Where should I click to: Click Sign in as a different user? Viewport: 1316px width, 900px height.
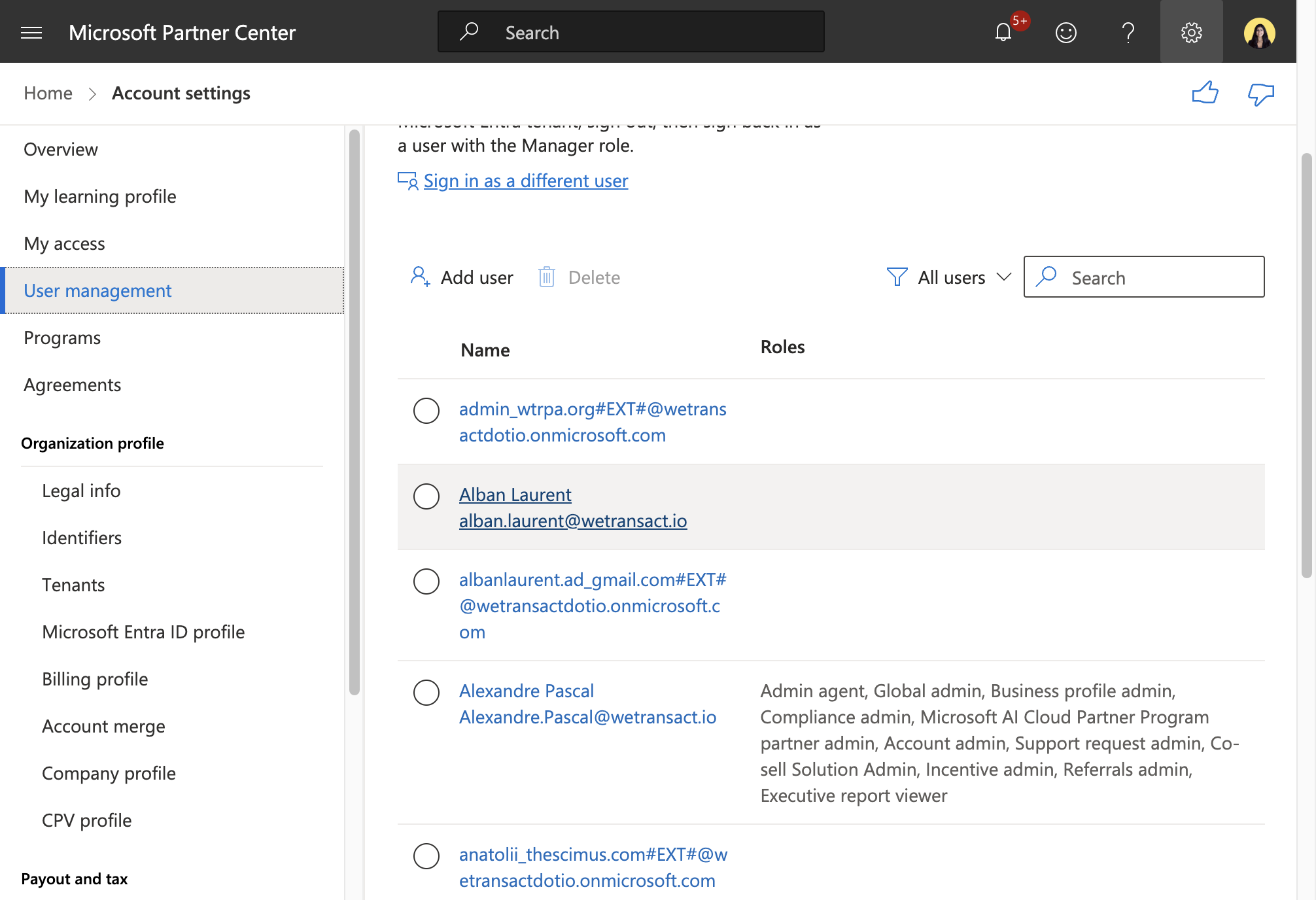(526, 181)
